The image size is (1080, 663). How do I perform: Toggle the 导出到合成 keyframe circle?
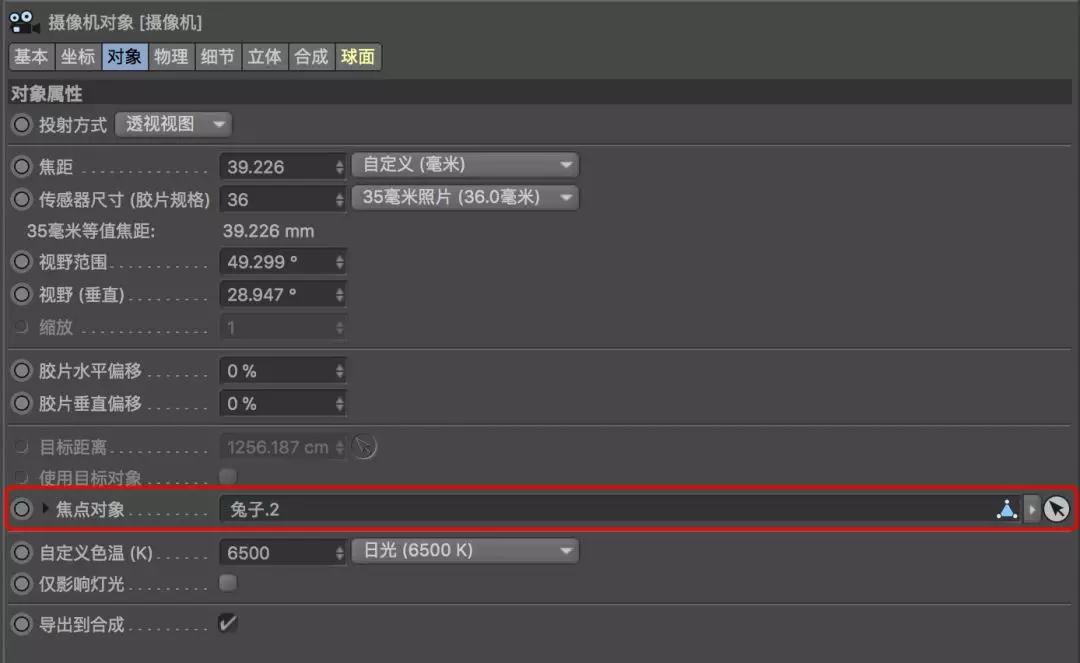22,624
